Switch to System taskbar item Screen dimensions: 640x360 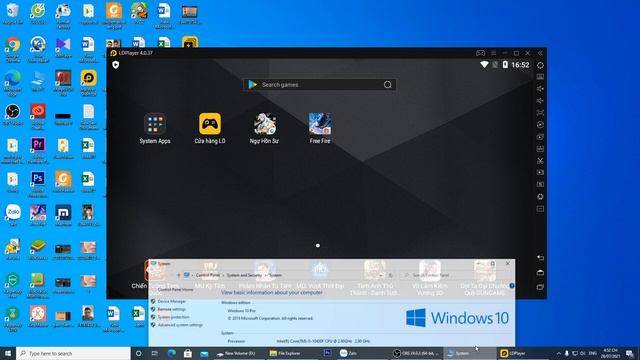[x=469, y=353]
